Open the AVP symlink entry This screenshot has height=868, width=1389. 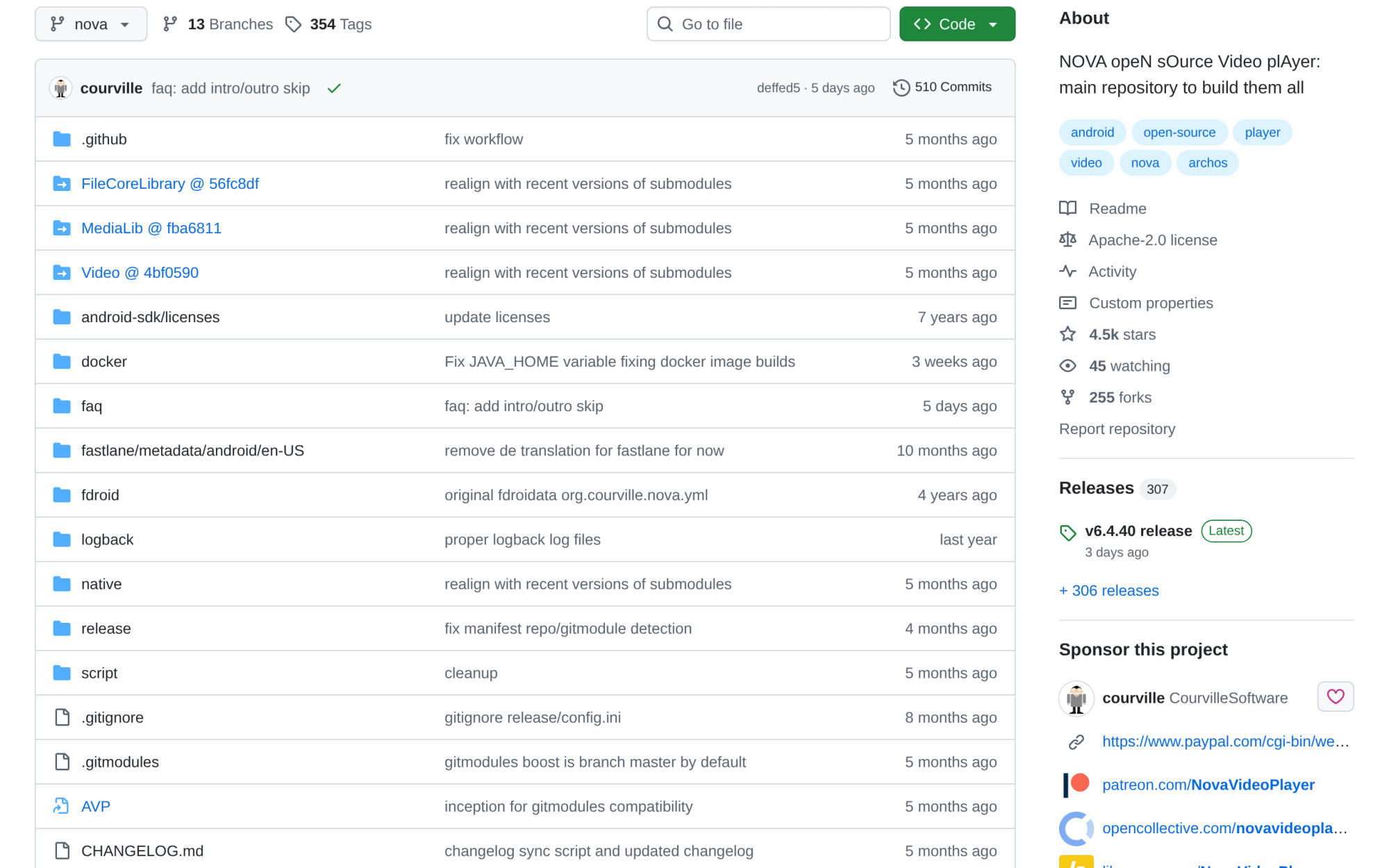click(96, 806)
